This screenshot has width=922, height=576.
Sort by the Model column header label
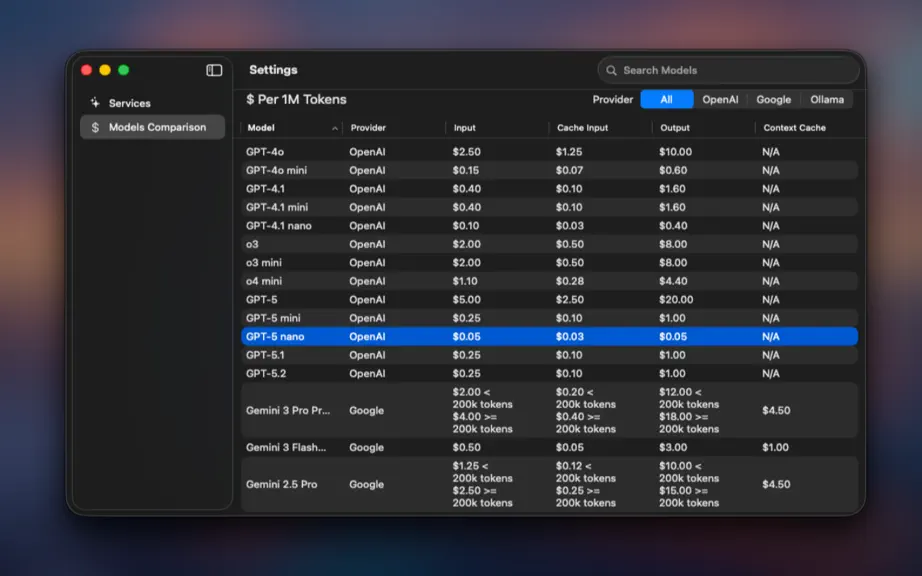point(261,128)
